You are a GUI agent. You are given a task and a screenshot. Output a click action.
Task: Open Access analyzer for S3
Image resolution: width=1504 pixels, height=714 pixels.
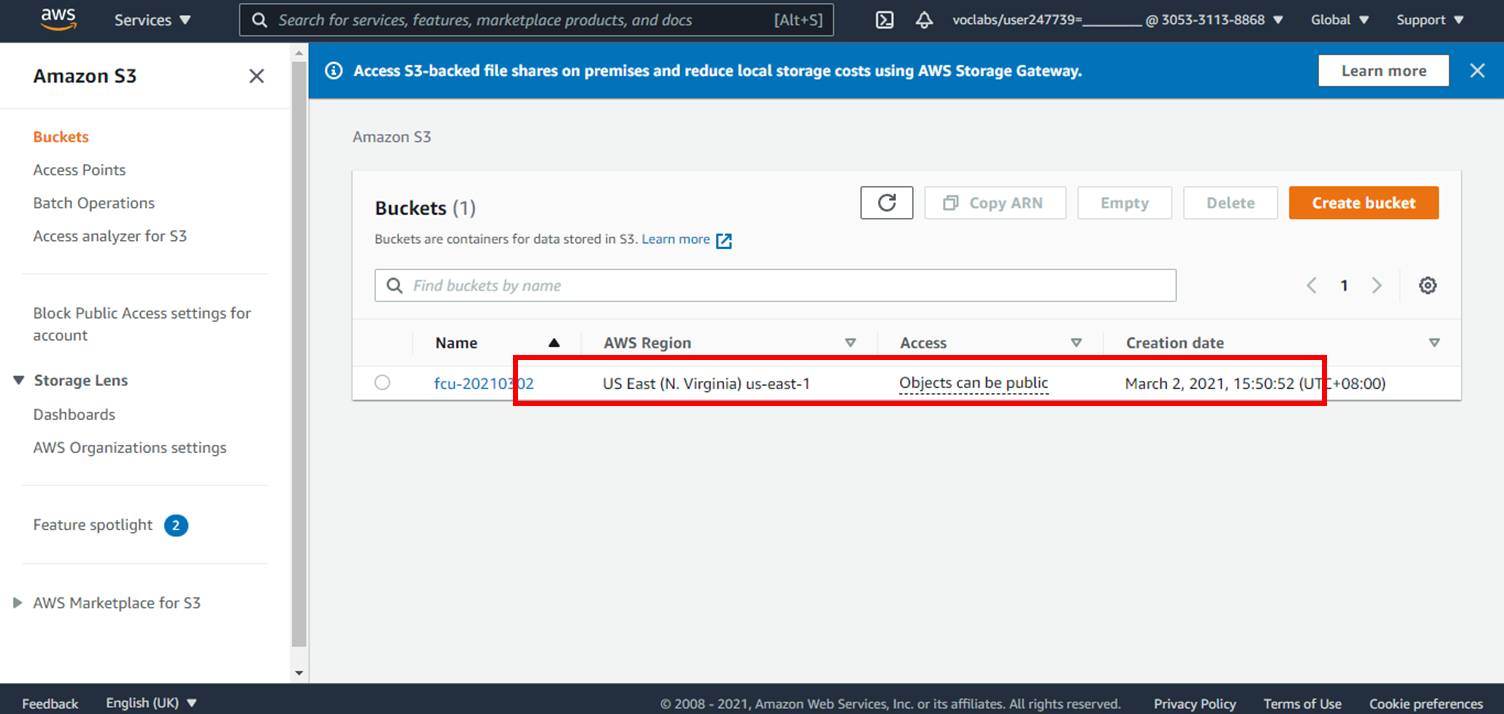110,236
